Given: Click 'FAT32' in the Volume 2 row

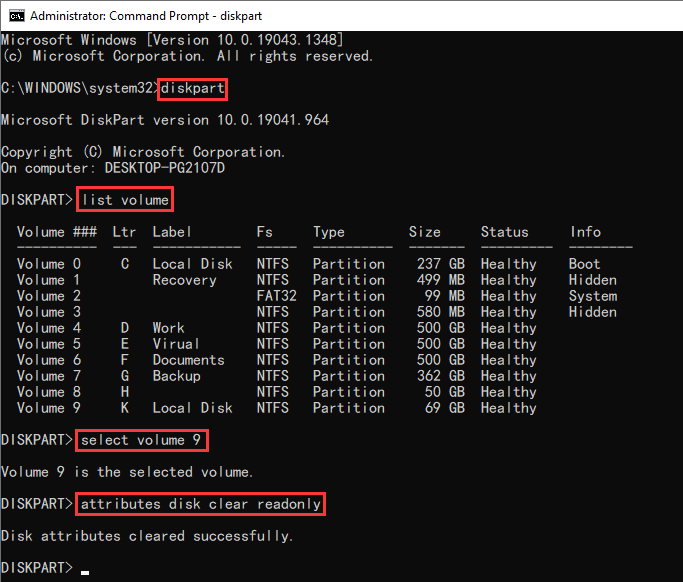Looking at the screenshot, I should coord(276,296).
